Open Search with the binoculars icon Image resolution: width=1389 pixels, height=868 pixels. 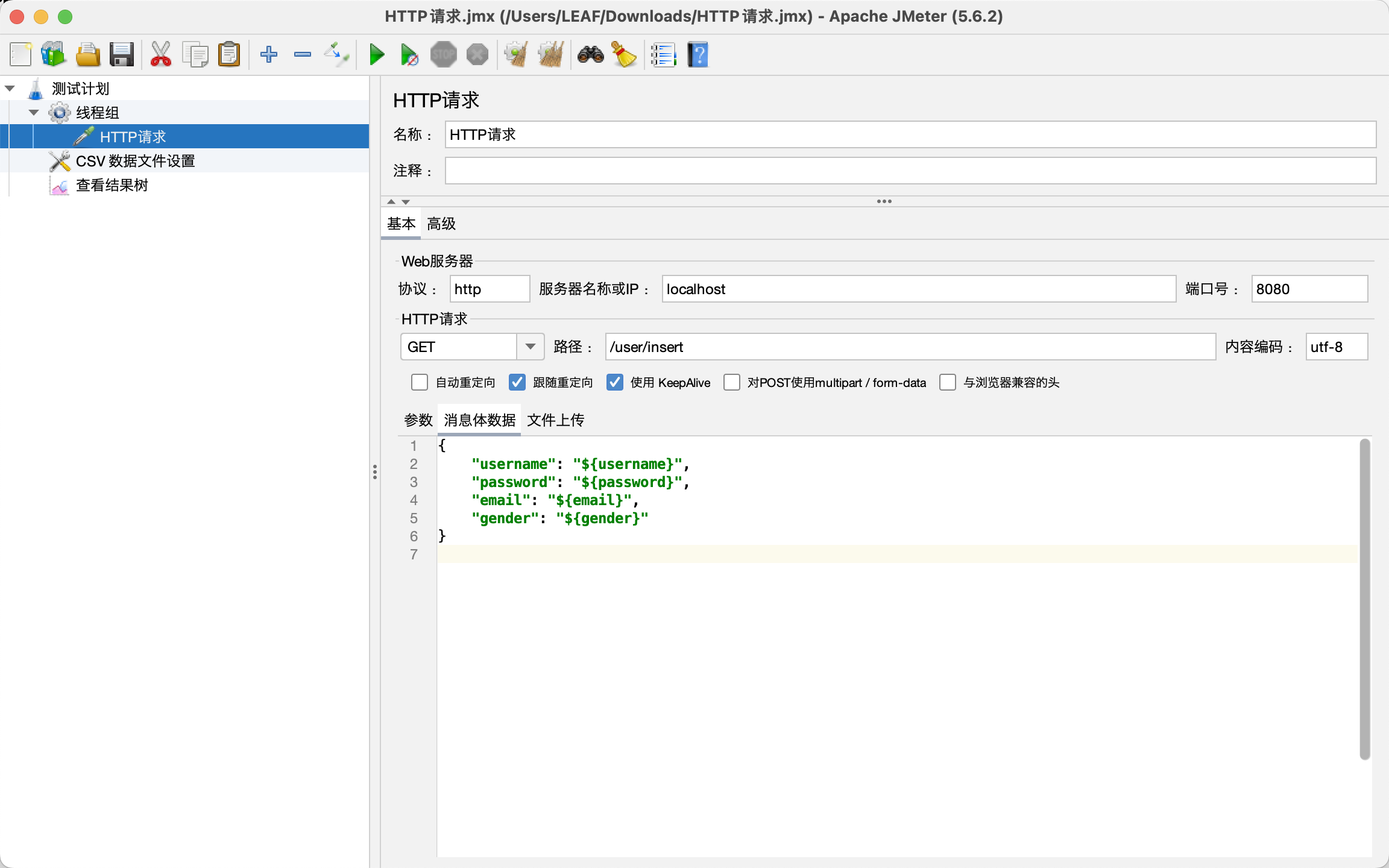click(591, 55)
